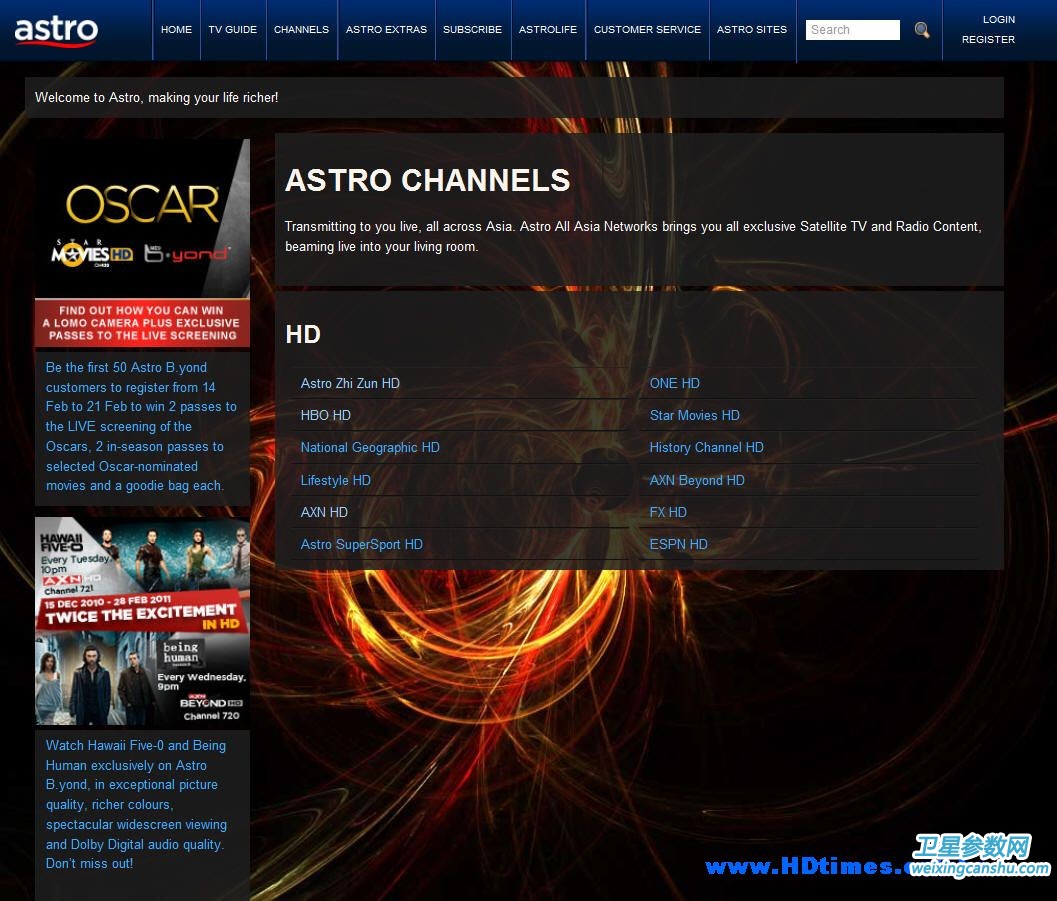
Task: Select the CHANNELS menu item
Action: click(301, 30)
